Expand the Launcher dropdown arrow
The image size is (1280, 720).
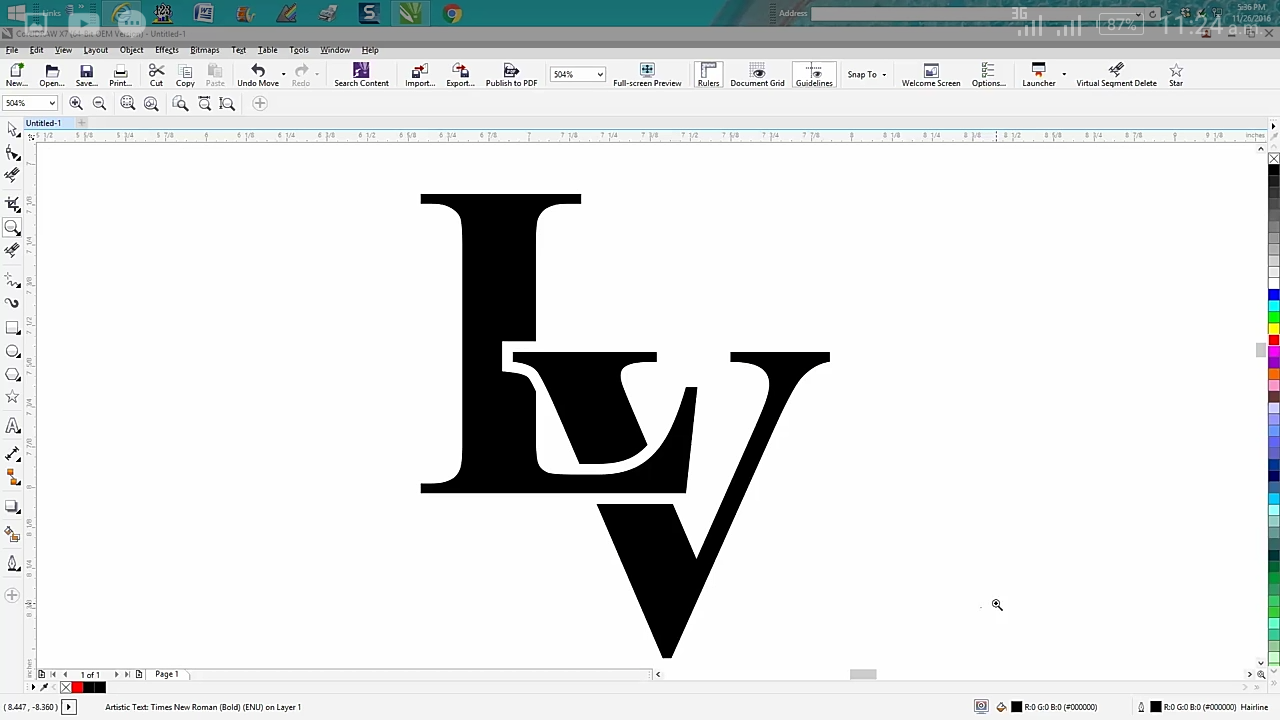[1064, 74]
